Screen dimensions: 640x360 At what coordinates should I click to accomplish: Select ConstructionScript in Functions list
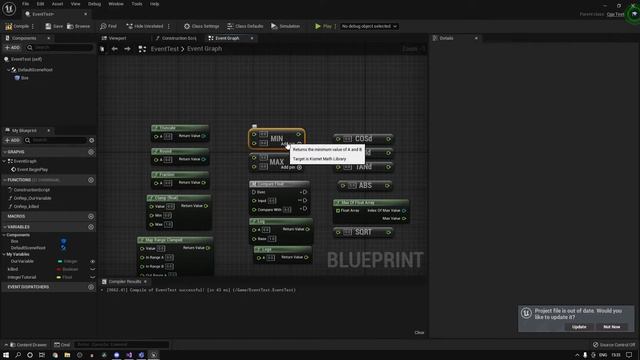(x=29, y=190)
